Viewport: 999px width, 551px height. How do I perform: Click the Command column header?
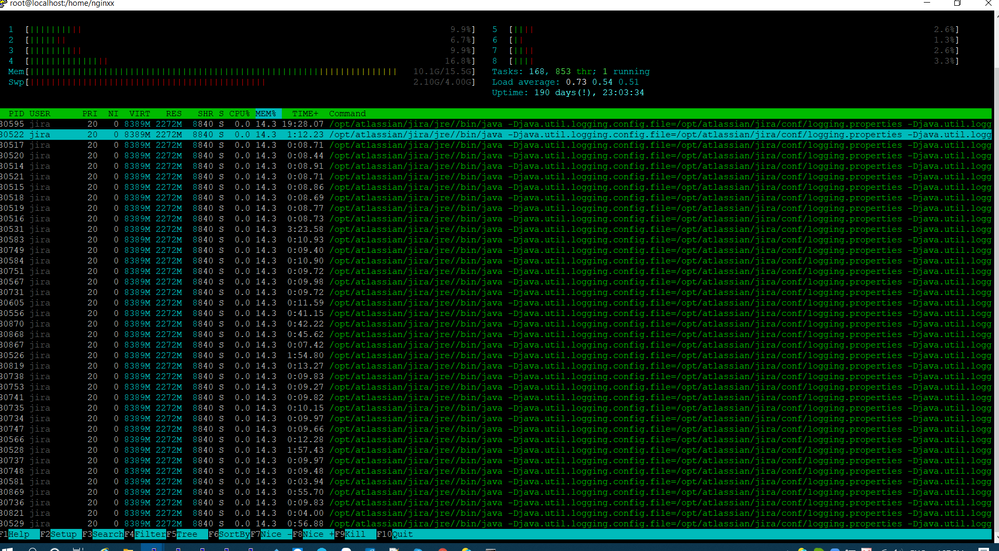pos(347,113)
